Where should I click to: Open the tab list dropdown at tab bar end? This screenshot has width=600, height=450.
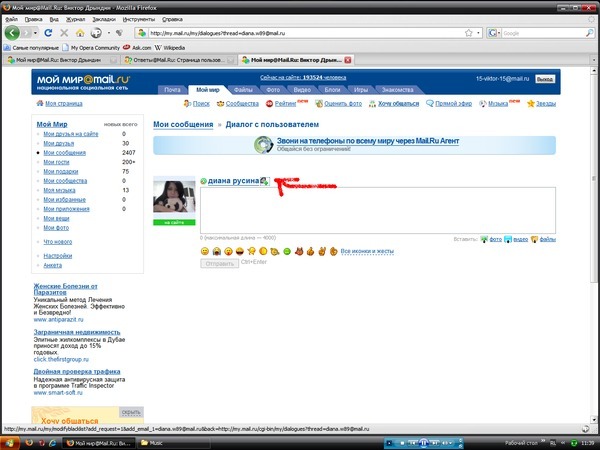pos(594,60)
